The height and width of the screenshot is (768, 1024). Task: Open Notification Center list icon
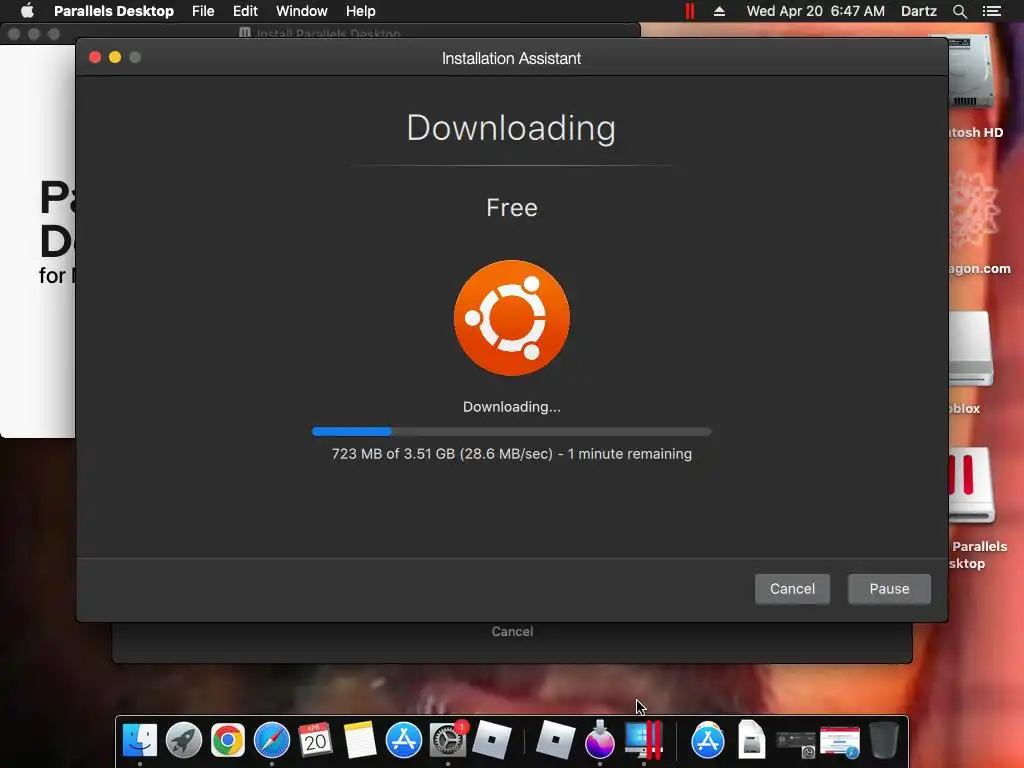pos(991,11)
